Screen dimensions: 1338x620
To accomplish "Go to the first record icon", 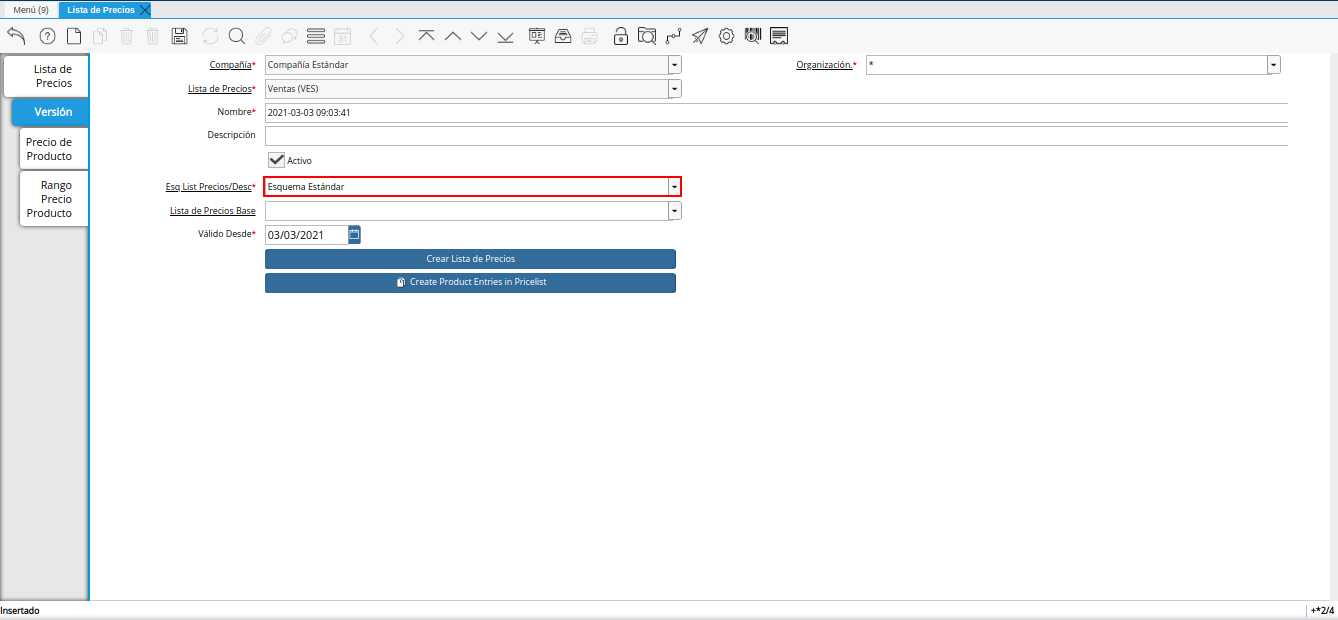I will tap(427, 36).
